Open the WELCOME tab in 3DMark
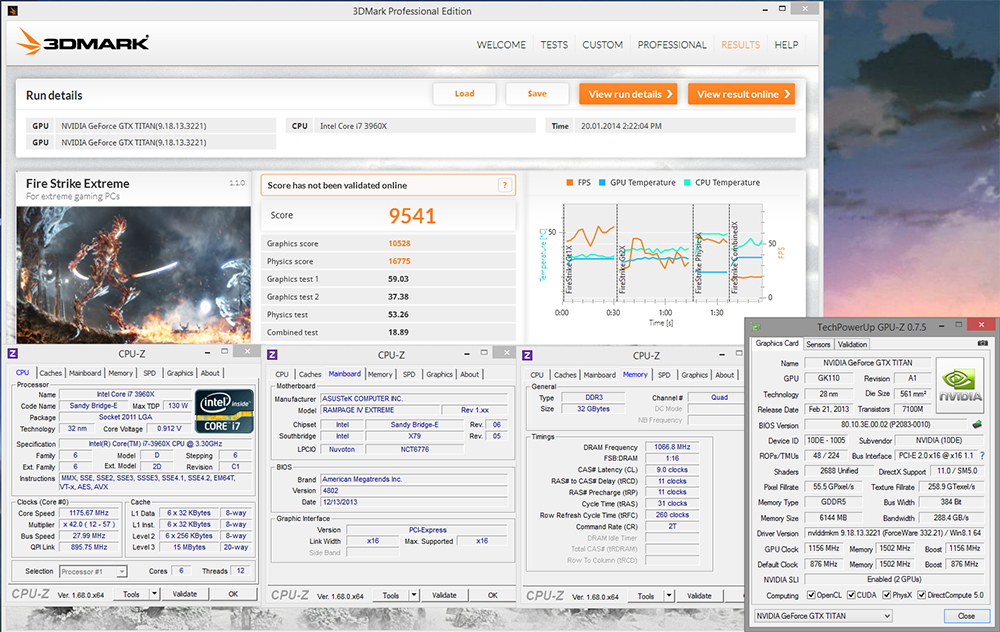The image size is (1000, 632). [x=501, y=45]
